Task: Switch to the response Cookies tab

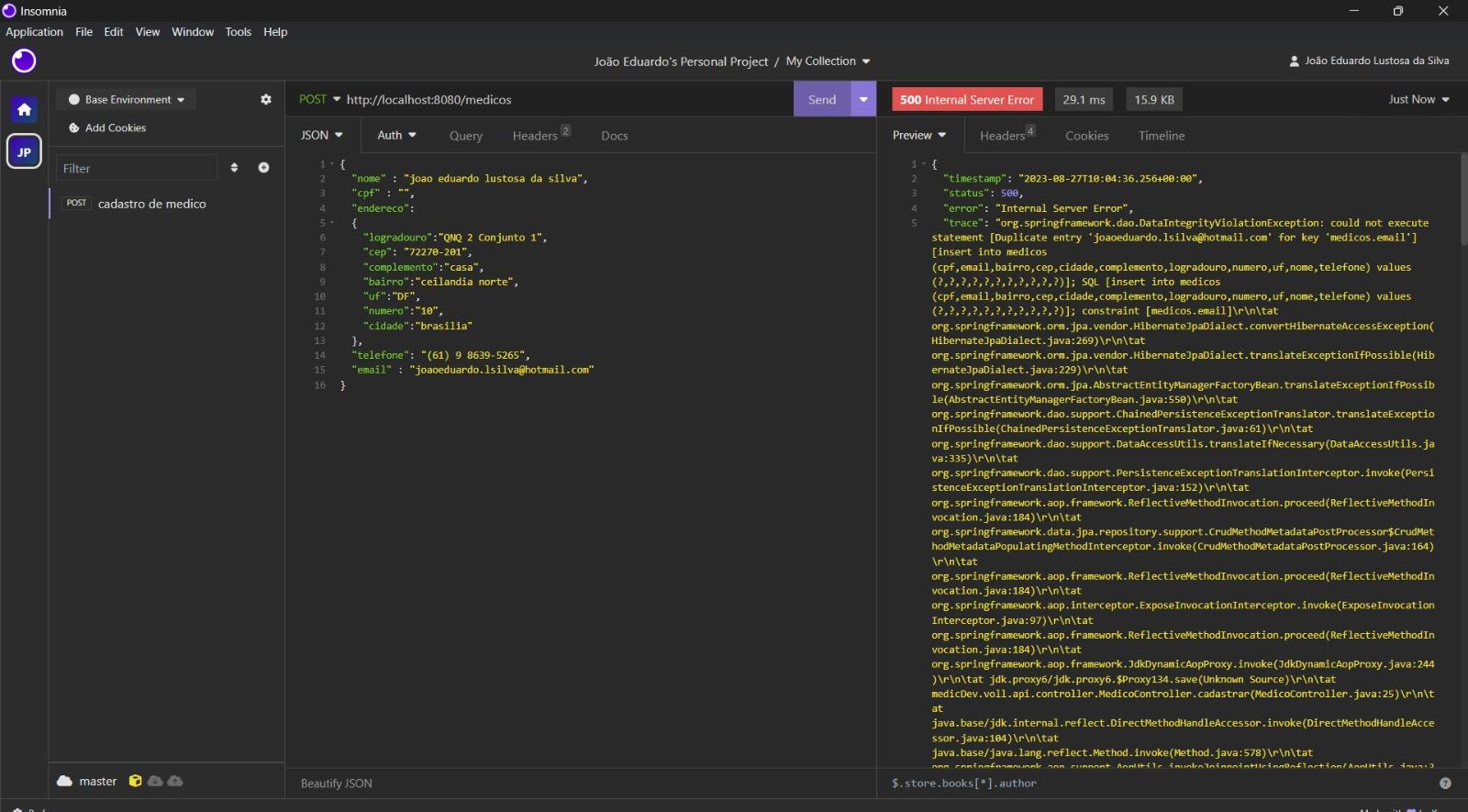Action: 1087,136
